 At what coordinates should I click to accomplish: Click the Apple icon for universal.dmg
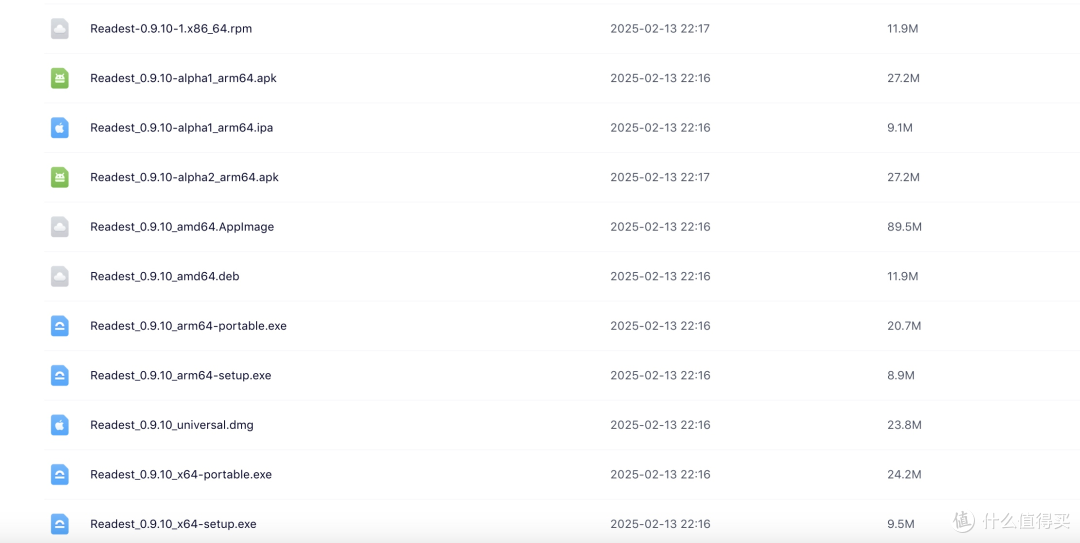(x=60, y=425)
